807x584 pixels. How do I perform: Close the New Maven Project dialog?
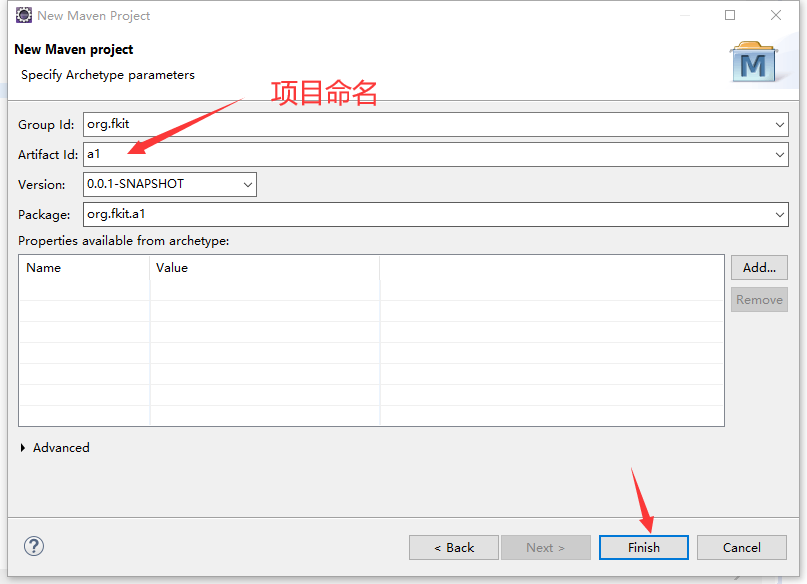pos(776,15)
